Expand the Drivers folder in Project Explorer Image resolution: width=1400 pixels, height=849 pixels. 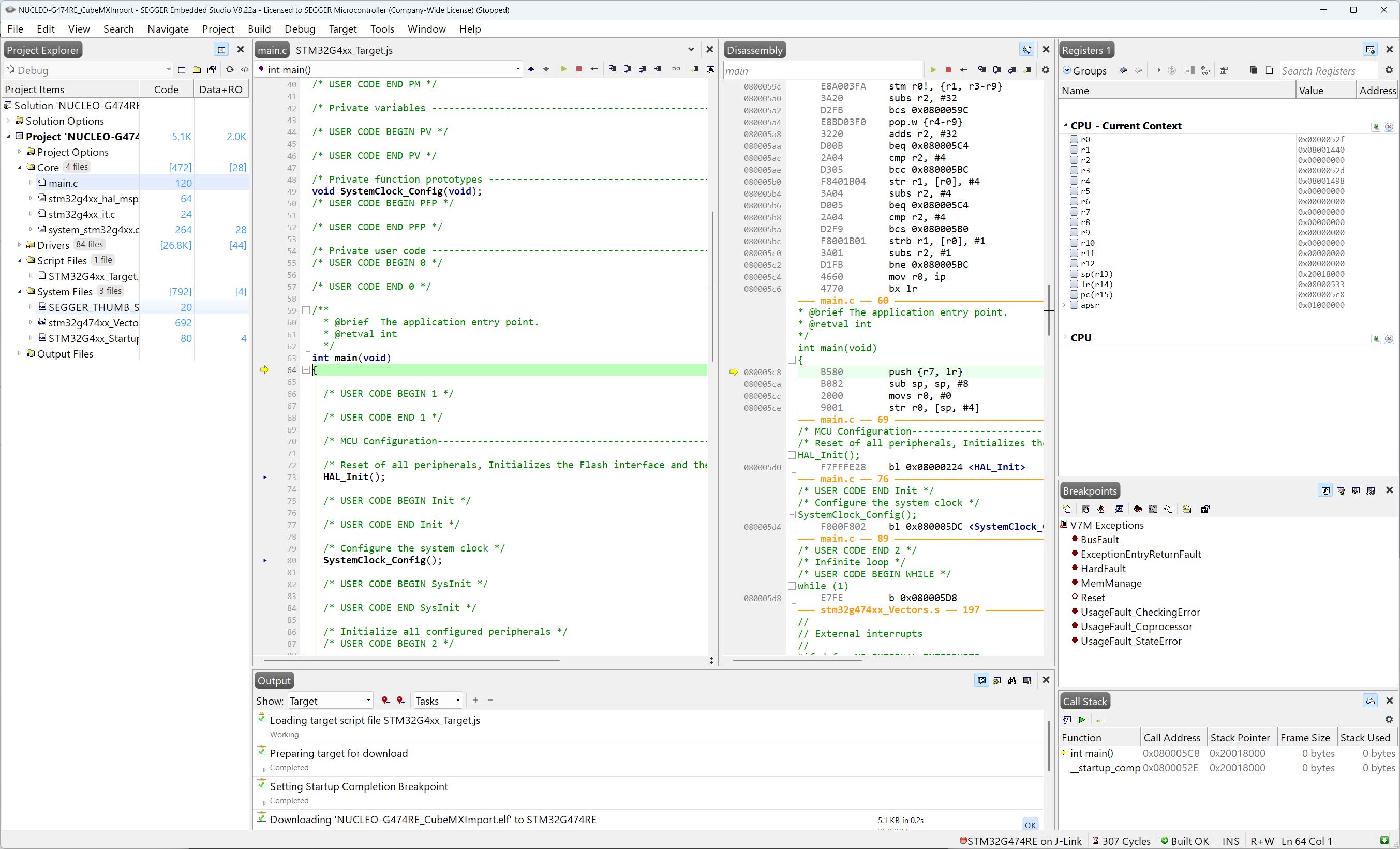pyautogui.click(x=19, y=245)
